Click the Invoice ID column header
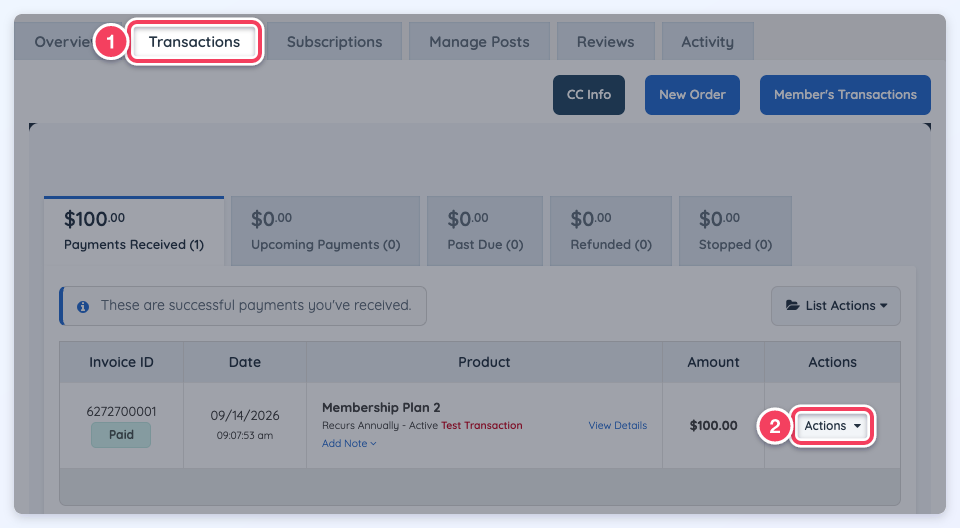This screenshot has height=528, width=960. pyautogui.click(x=121, y=362)
